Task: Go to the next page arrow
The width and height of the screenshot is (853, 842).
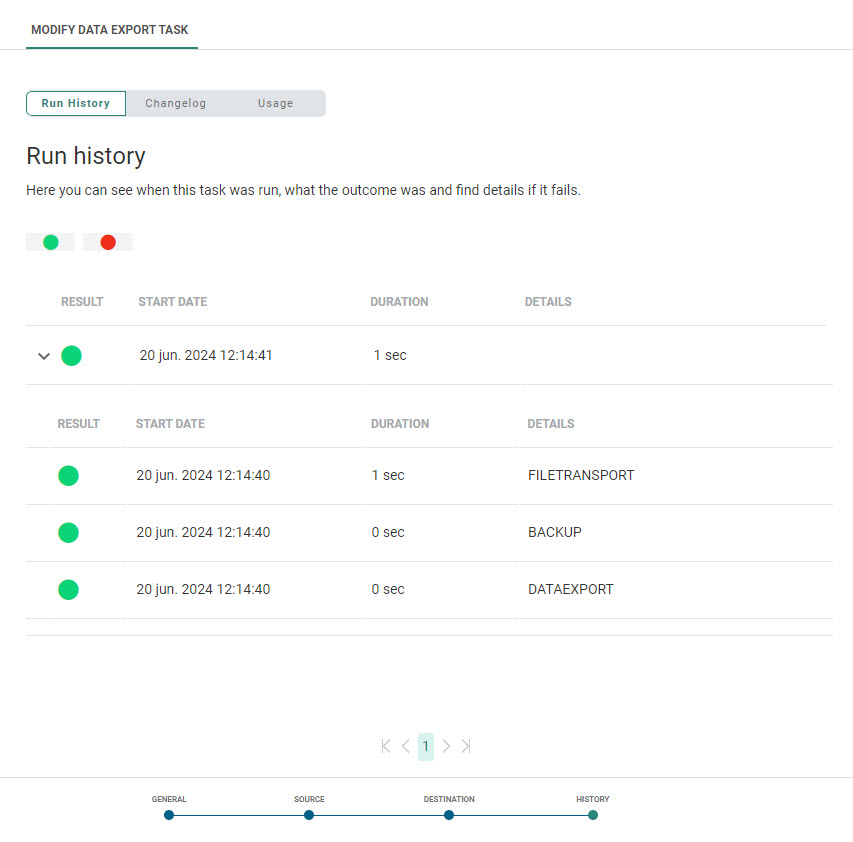Action: point(446,746)
